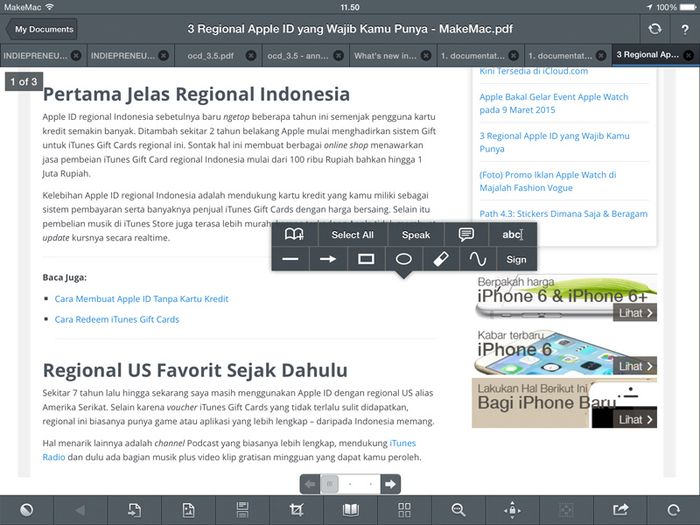Pick the arrow drawing tool

(x=328, y=259)
